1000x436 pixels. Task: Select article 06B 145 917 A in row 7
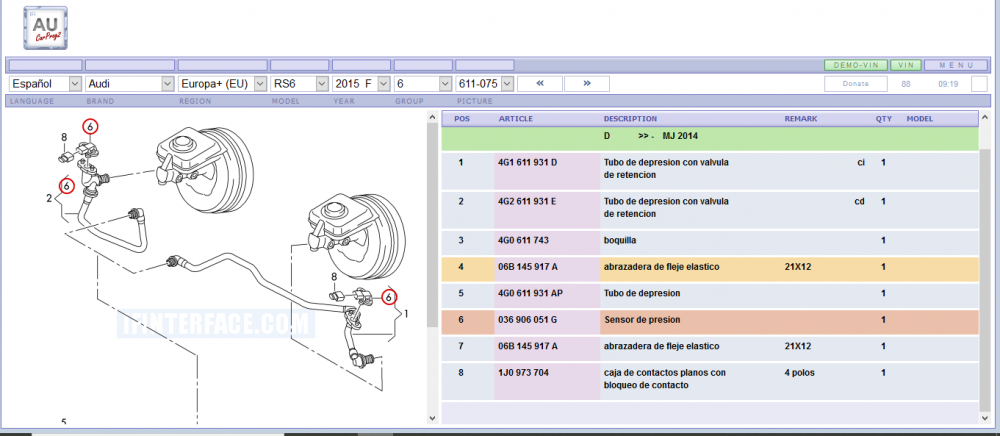(527, 346)
